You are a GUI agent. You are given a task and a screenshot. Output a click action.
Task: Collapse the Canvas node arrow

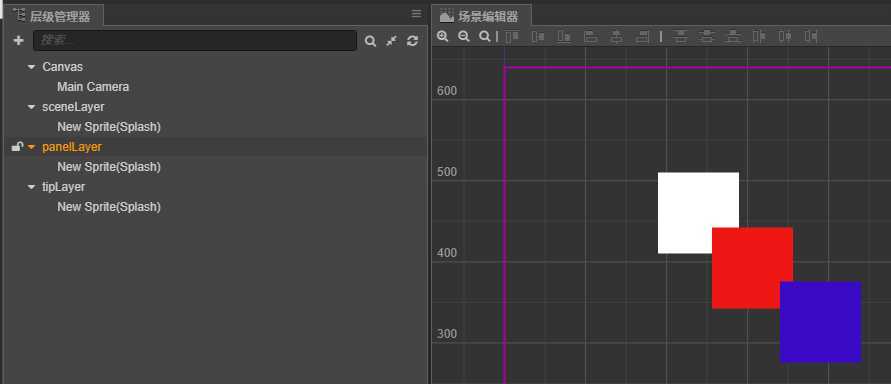31,67
